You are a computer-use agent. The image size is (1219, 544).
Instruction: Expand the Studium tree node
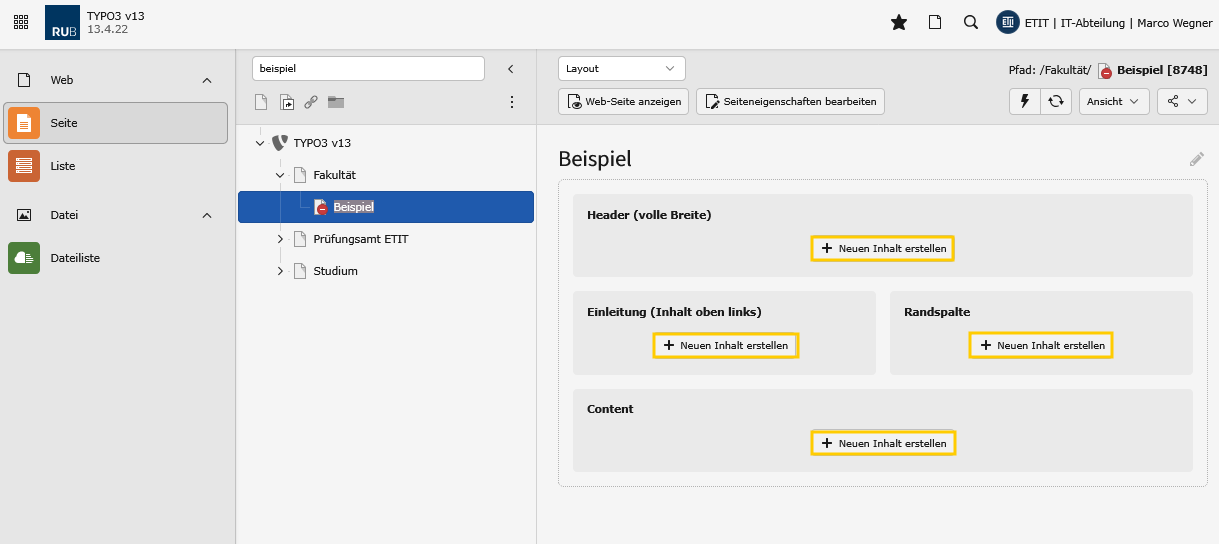point(280,271)
